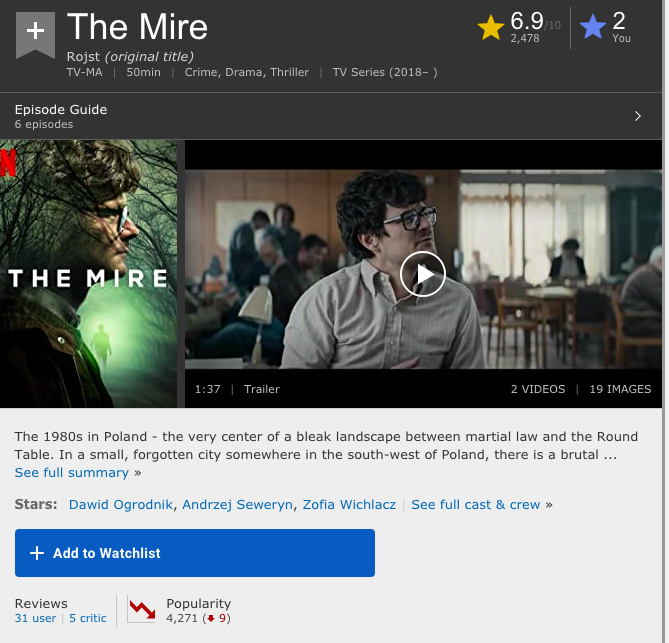Click the gold IMDb rating star

[x=491, y=27]
